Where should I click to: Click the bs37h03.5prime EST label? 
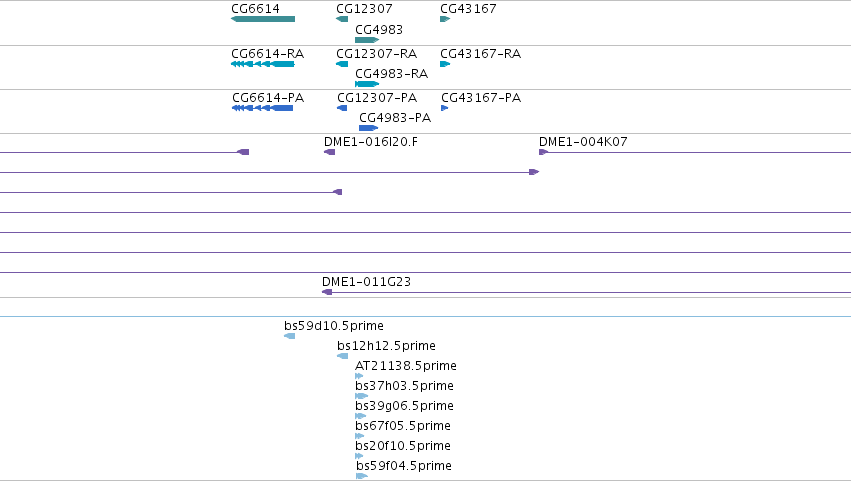click(404, 386)
